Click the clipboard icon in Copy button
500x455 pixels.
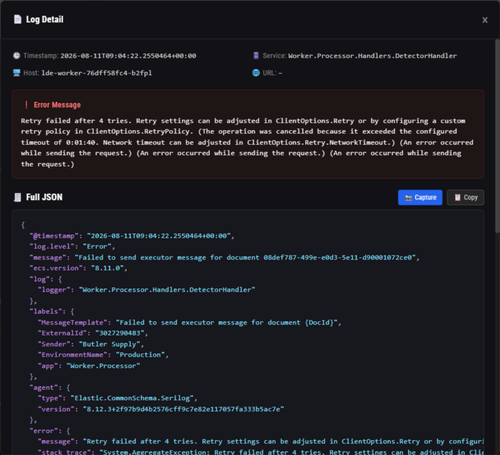pos(458,198)
